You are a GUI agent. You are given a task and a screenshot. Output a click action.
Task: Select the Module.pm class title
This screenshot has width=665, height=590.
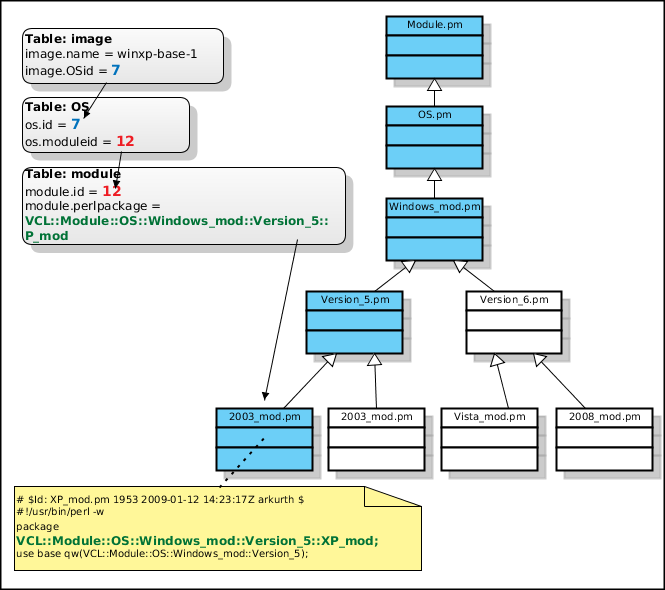(x=434, y=25)
